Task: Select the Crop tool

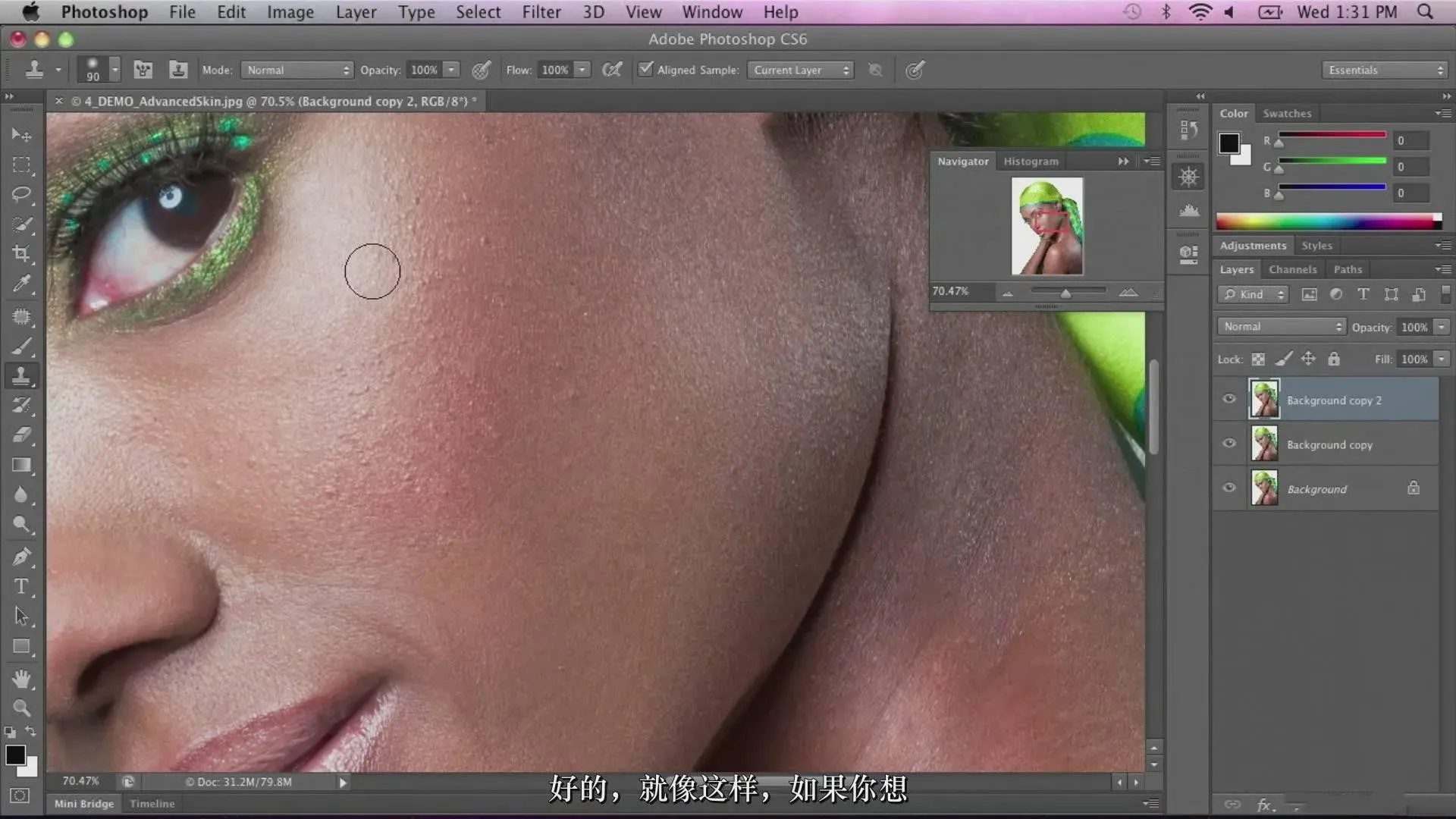Action: (x=21, y=254)
